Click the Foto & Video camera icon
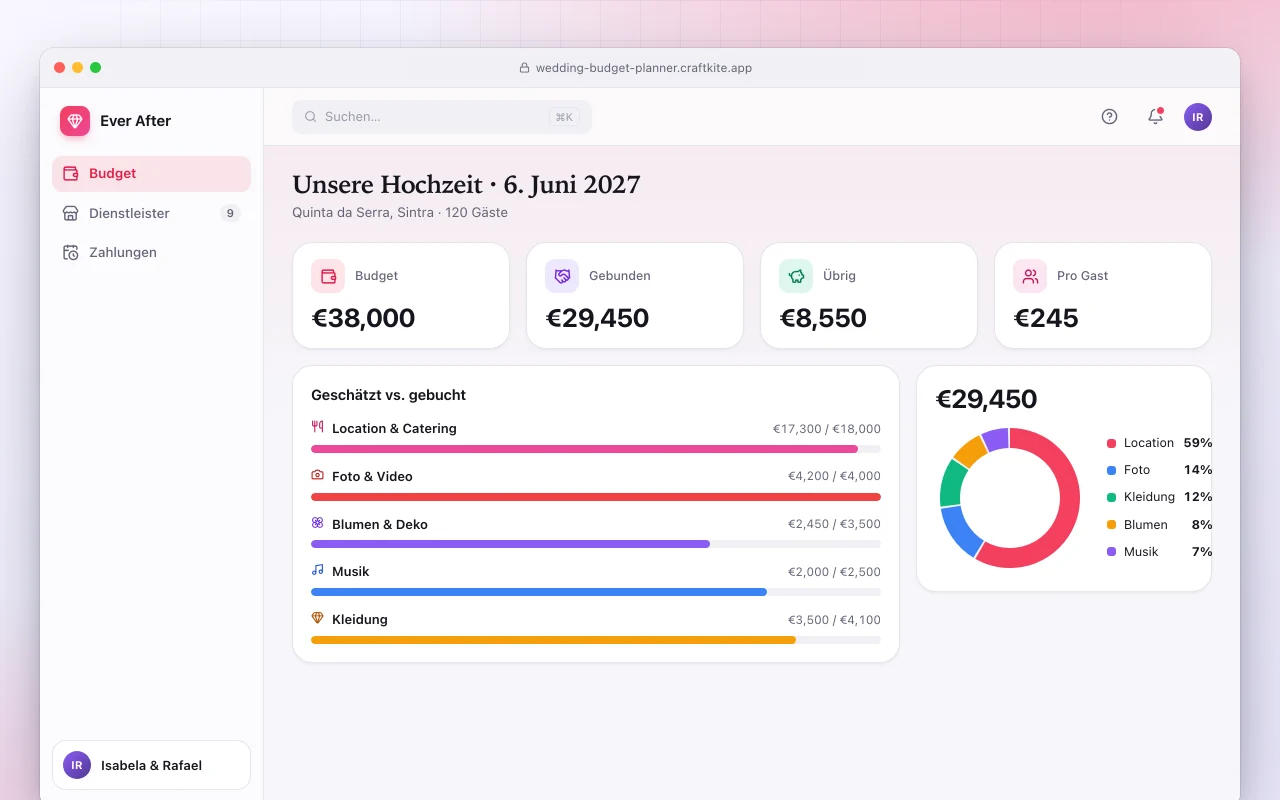Screen dimensions: 1280x800 coord(318,475)
